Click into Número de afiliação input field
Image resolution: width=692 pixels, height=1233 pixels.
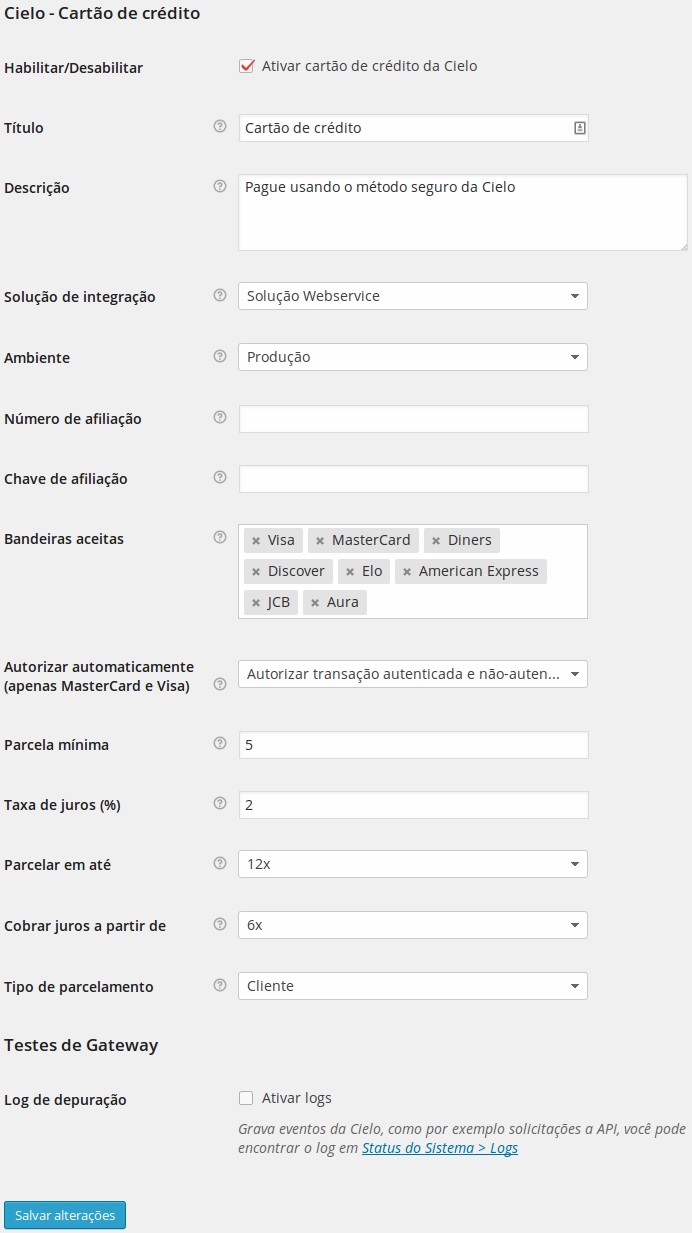[x=413, y=419]
